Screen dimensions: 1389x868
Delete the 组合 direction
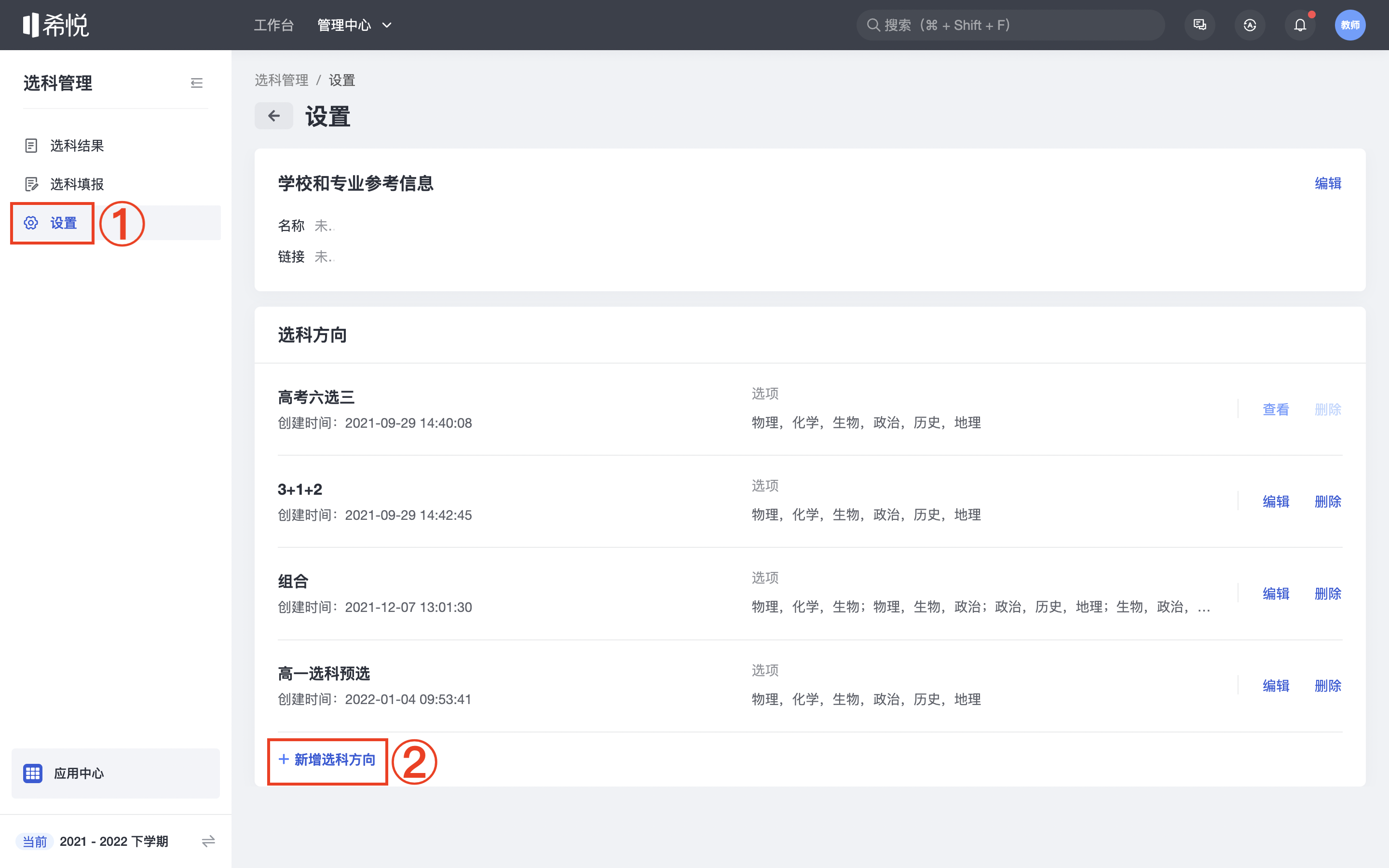point(1328,594)
